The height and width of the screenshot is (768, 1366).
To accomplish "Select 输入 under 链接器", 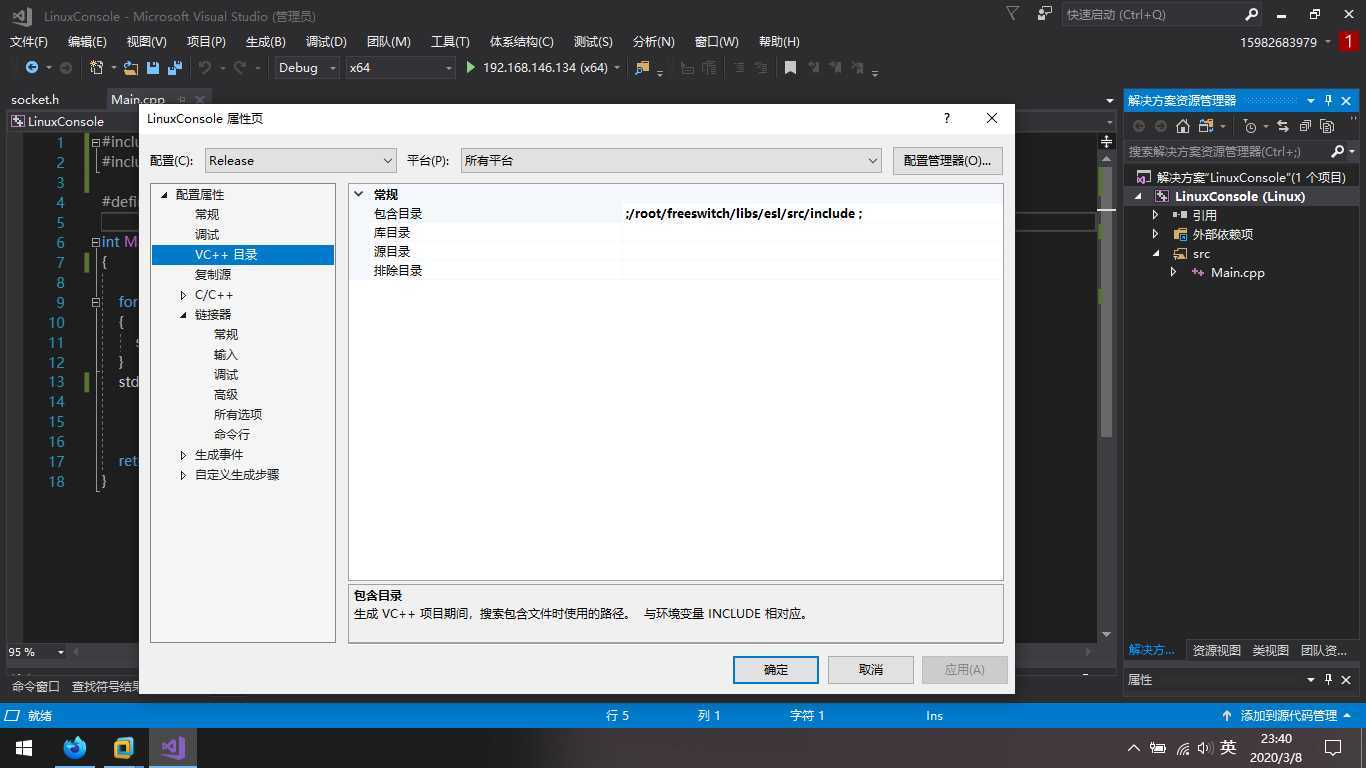I will pyautogui.click(x=226, y=355).
